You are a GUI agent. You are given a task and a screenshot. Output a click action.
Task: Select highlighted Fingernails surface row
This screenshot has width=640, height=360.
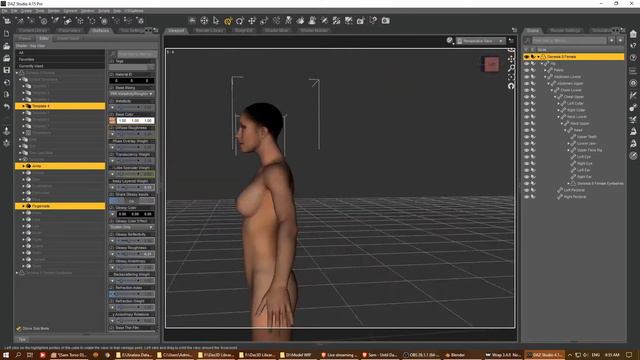click(x=60, y=206)
